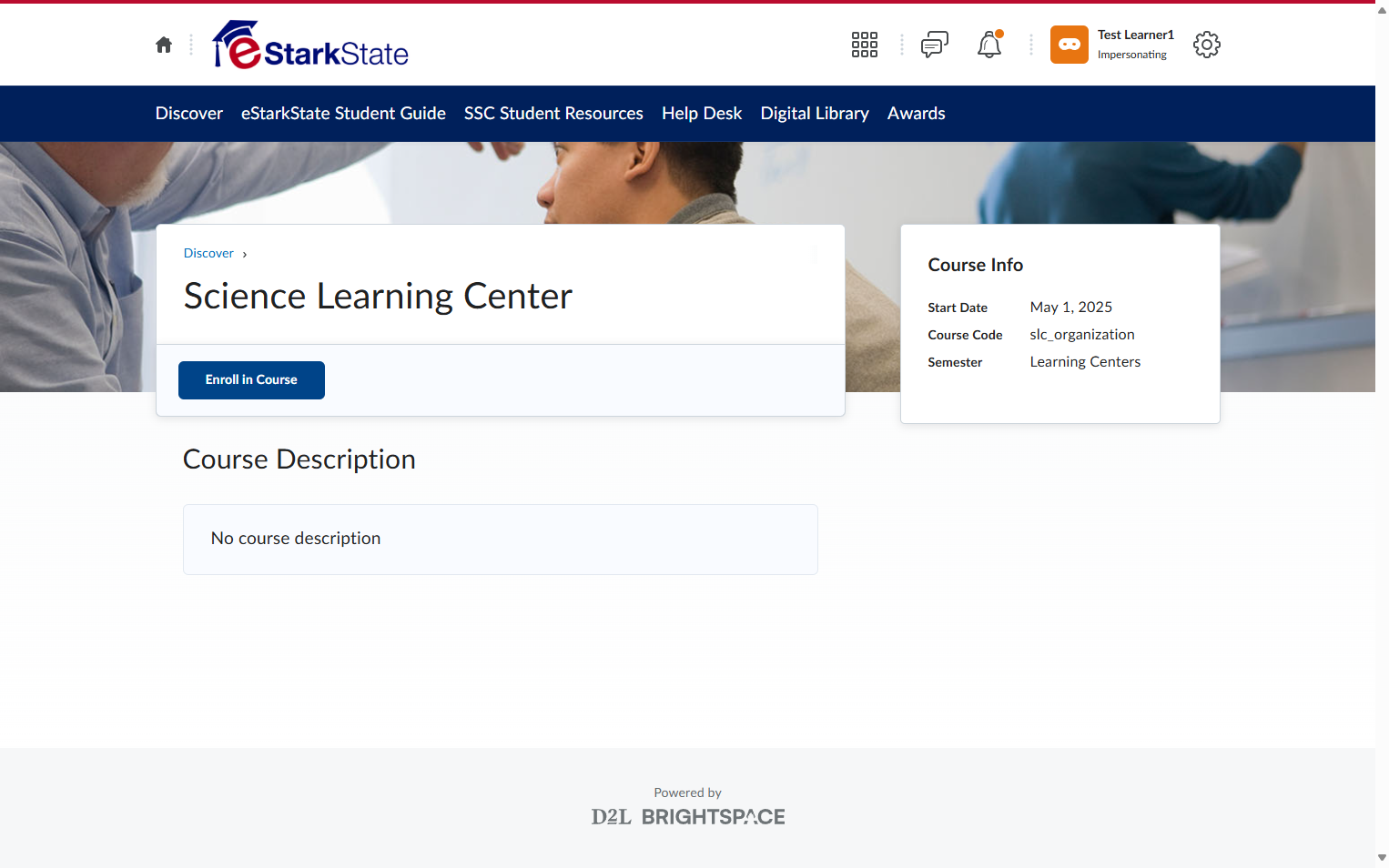Open Test Learner1 user menu

(1112, 45)
